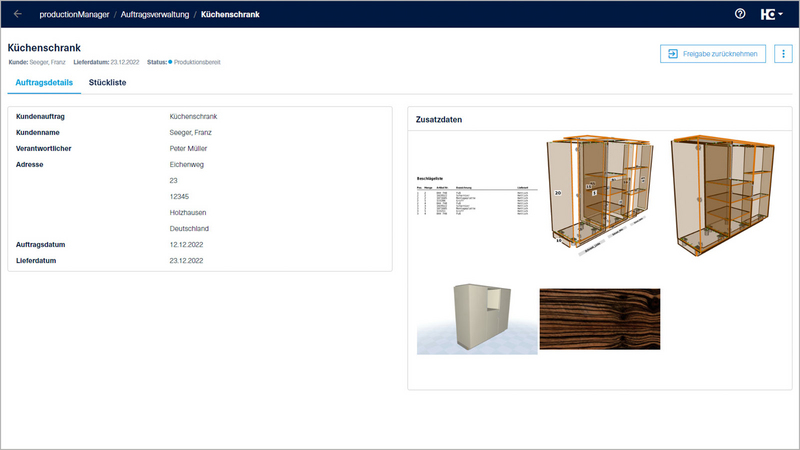Open the dark wood grain texture image

click(600, 319)
